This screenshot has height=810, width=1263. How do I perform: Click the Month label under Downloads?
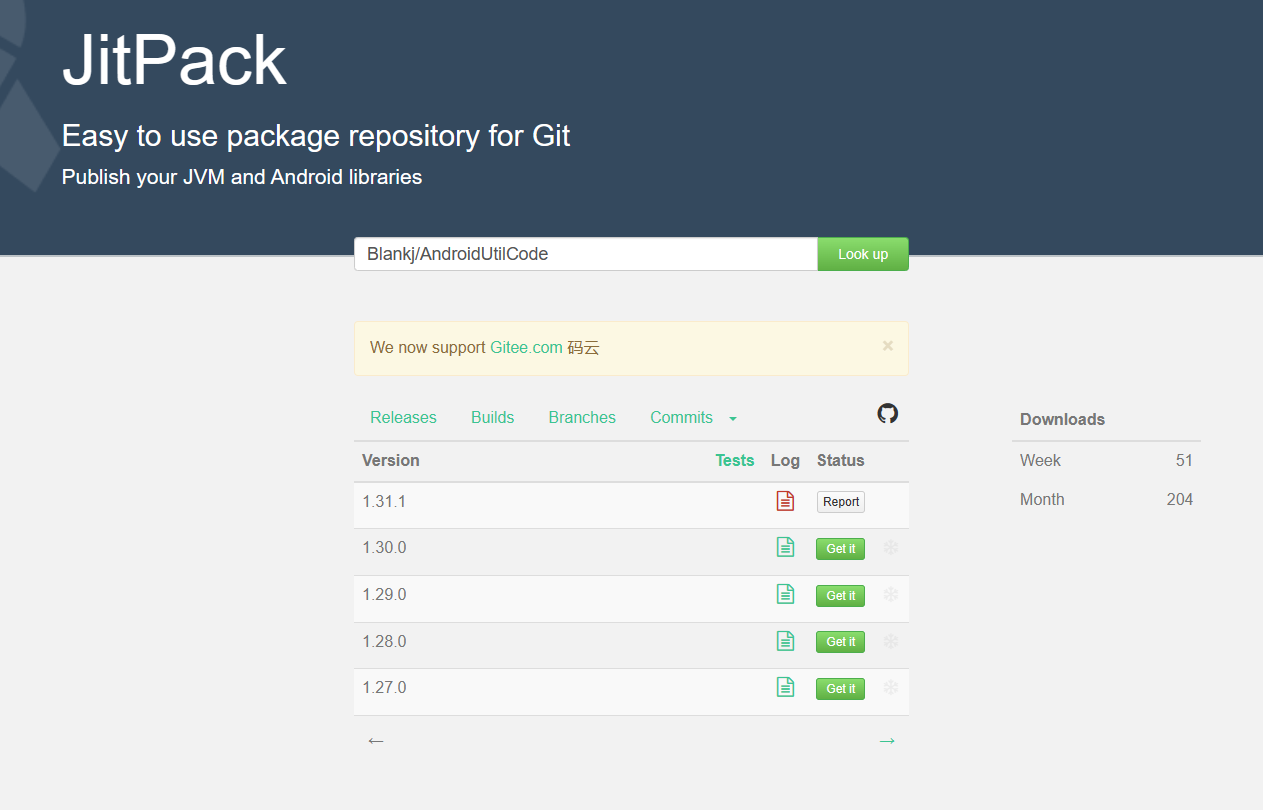coord(1042,499)
